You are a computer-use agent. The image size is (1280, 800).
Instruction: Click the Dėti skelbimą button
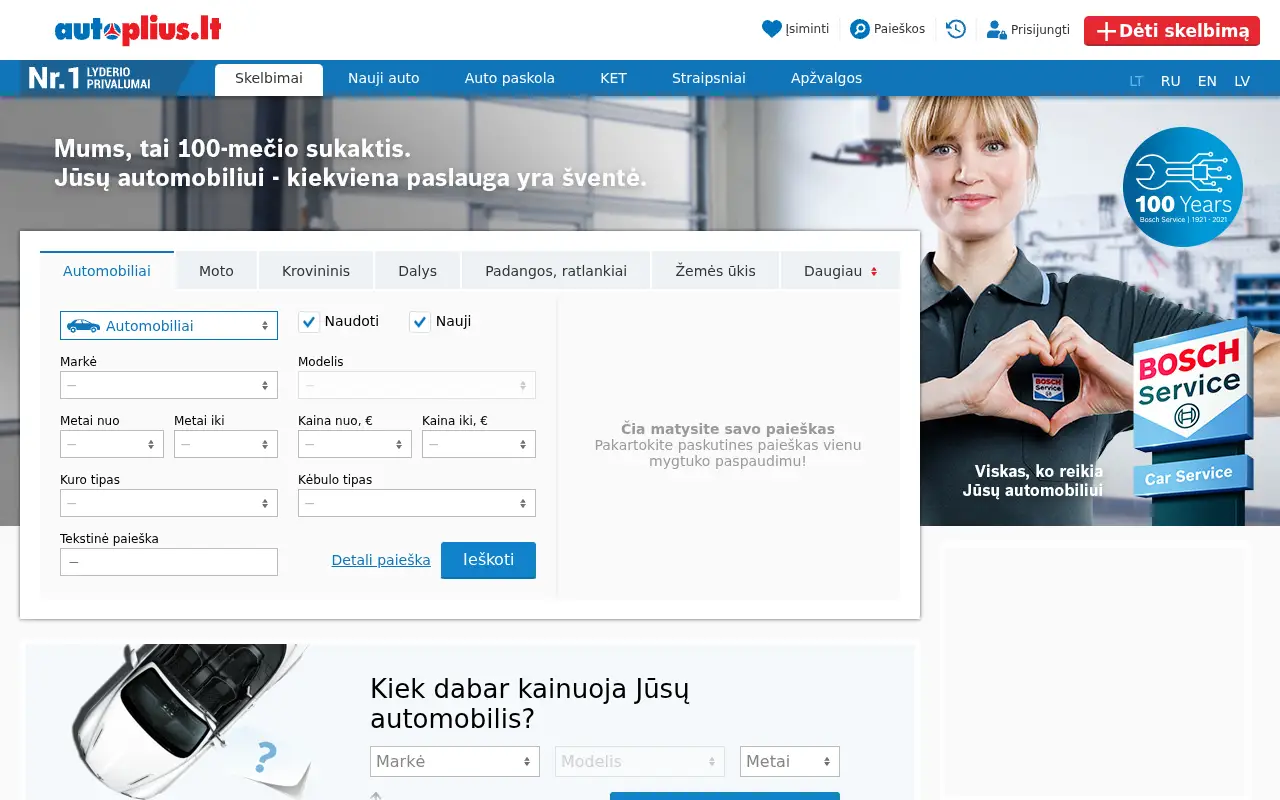(x=1172, y=31)
